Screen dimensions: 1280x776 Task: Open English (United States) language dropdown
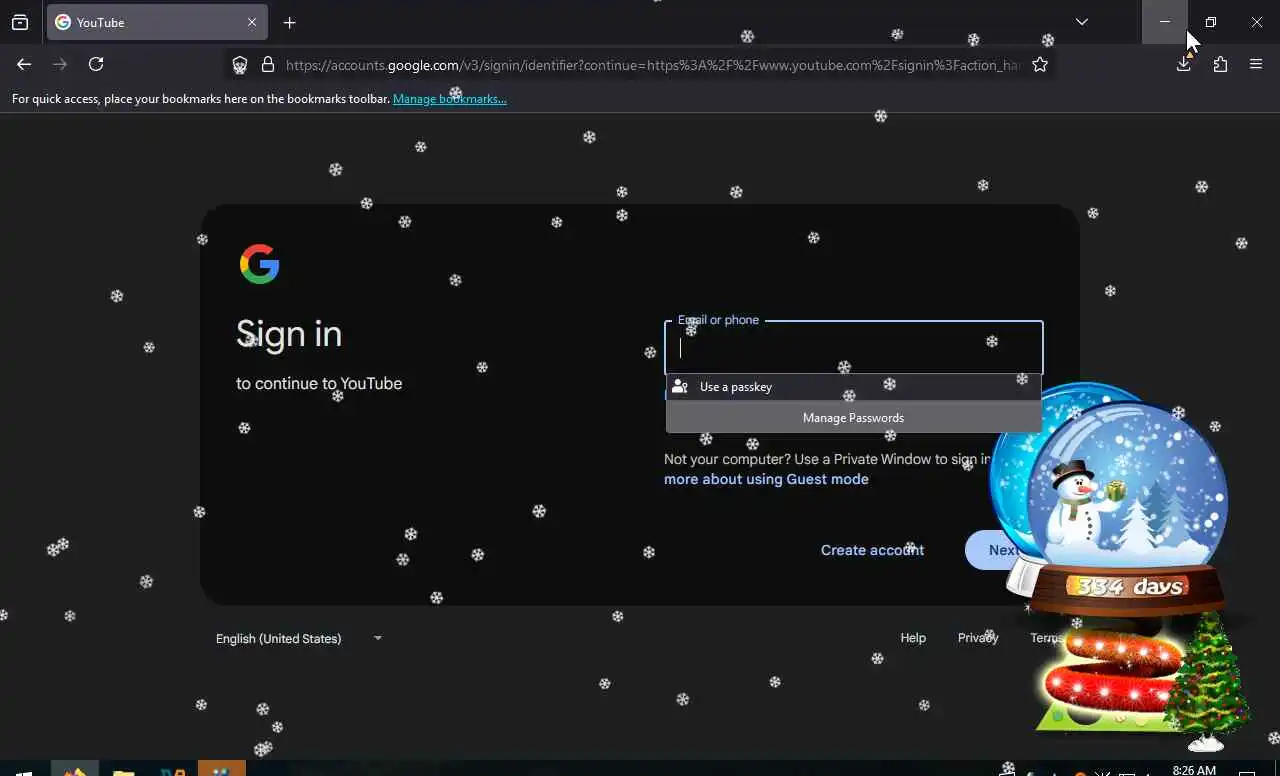click(300, 638)
